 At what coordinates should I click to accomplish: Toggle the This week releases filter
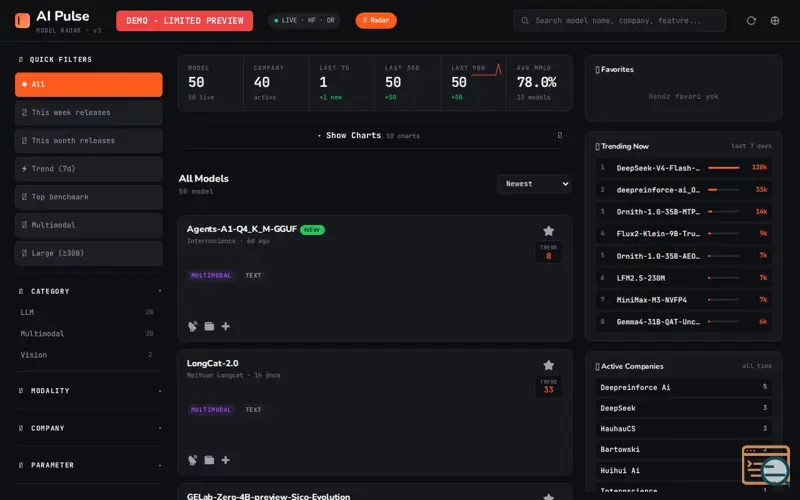click(89, 112)
